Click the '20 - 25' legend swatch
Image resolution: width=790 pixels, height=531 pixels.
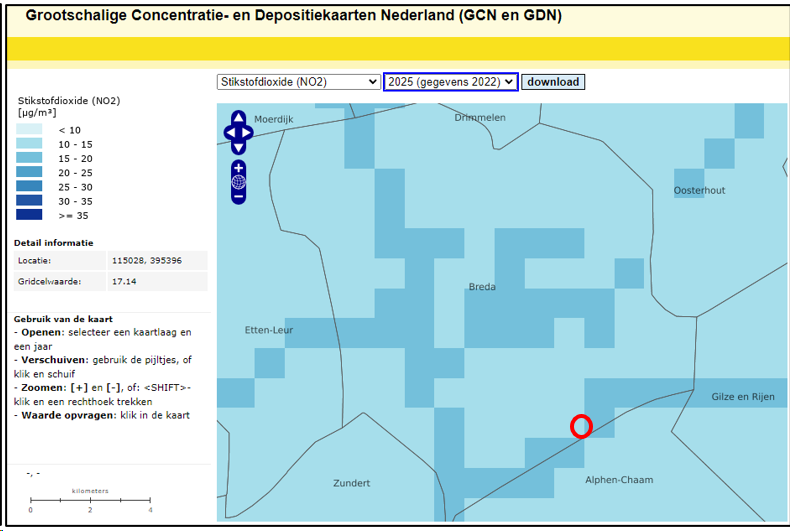(x=30, y=173)
